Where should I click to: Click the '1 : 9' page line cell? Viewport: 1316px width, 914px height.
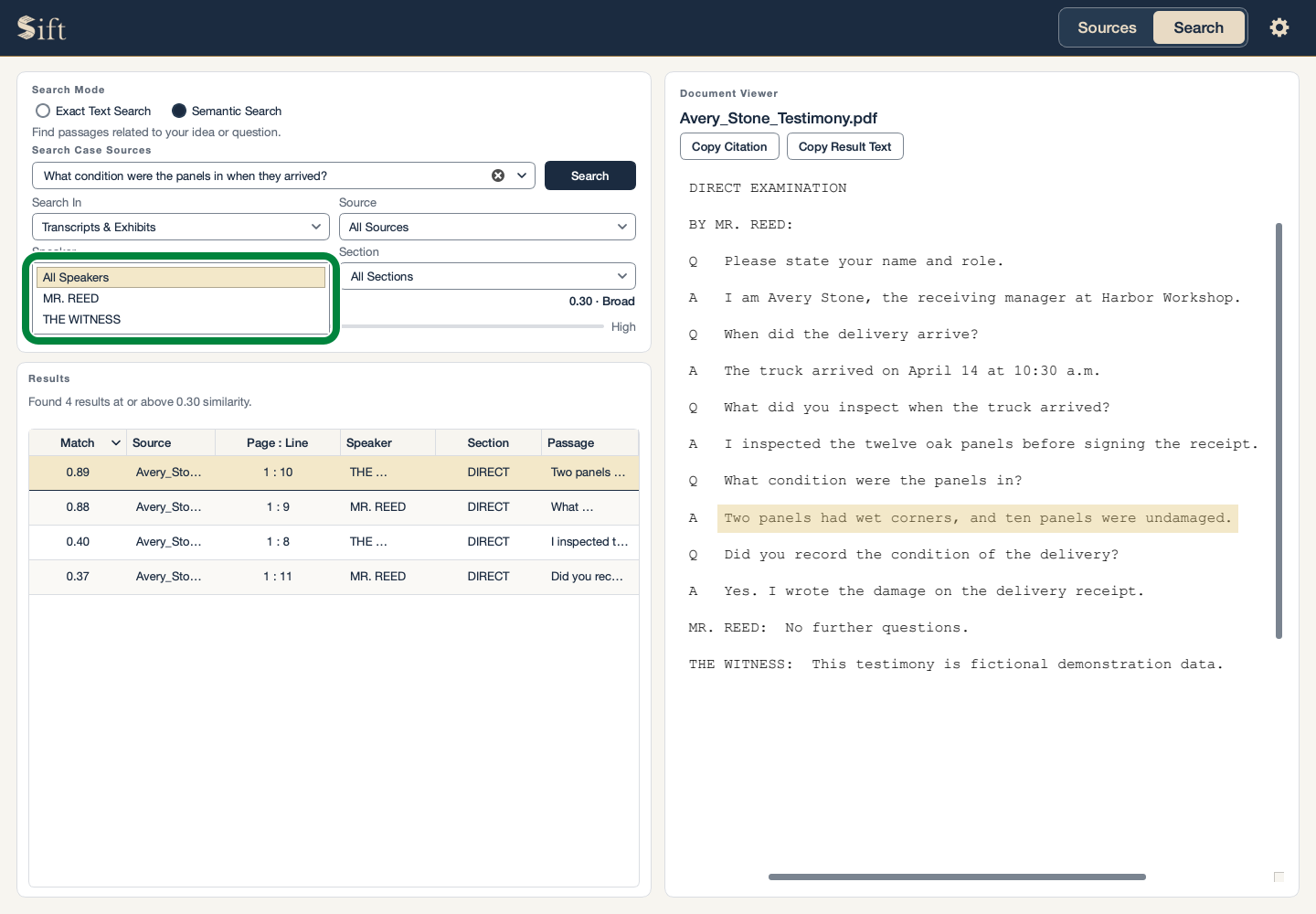[278, 507]
